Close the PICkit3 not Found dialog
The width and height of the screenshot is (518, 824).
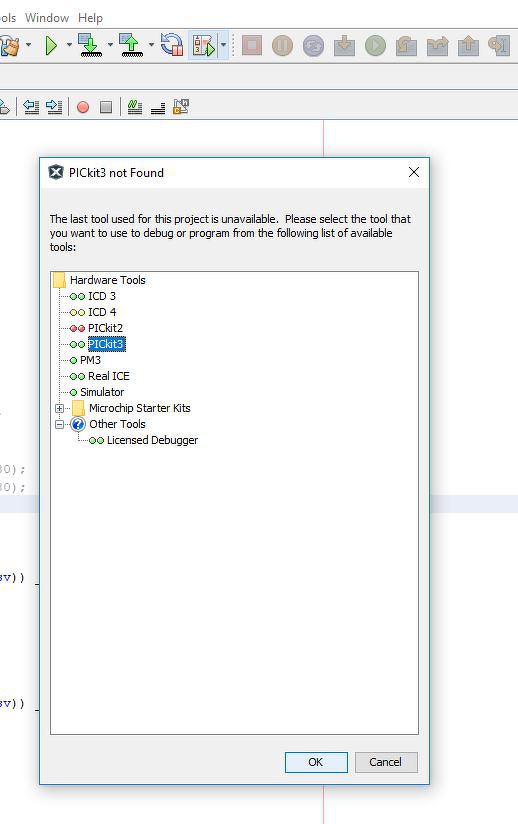click(414, 172)
